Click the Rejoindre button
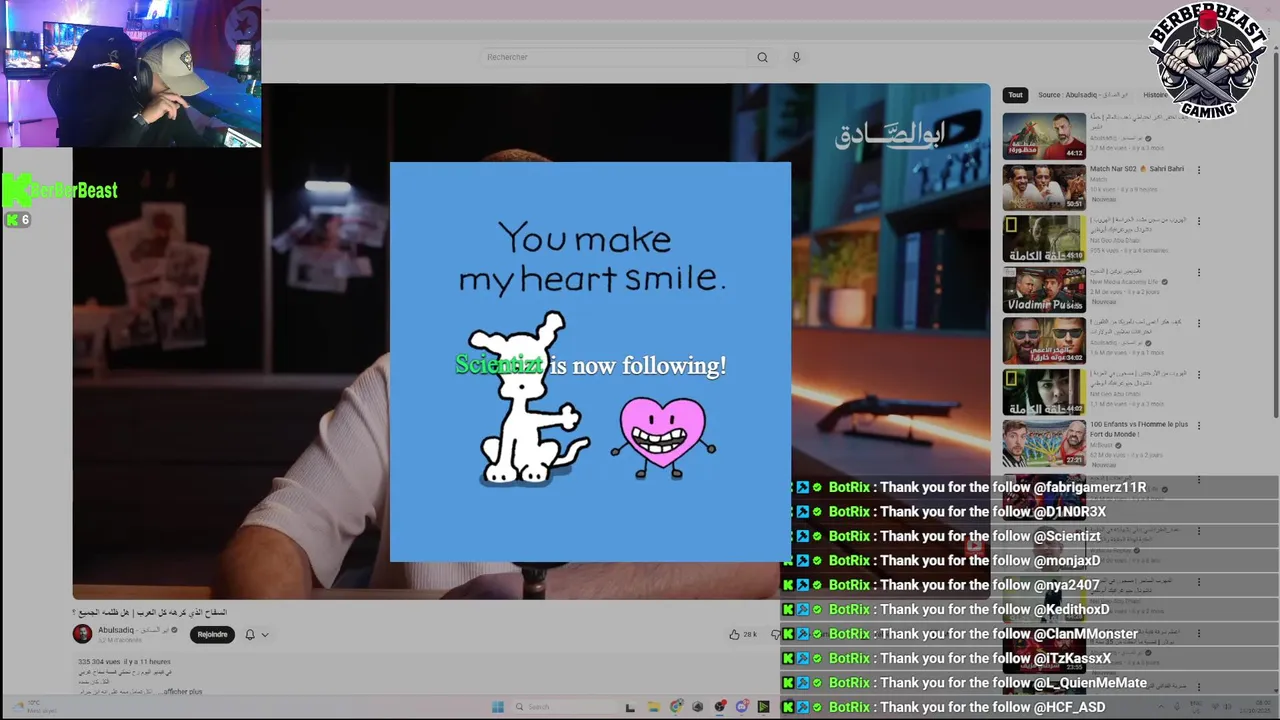The image size is (1280, 720). point(212,634)
